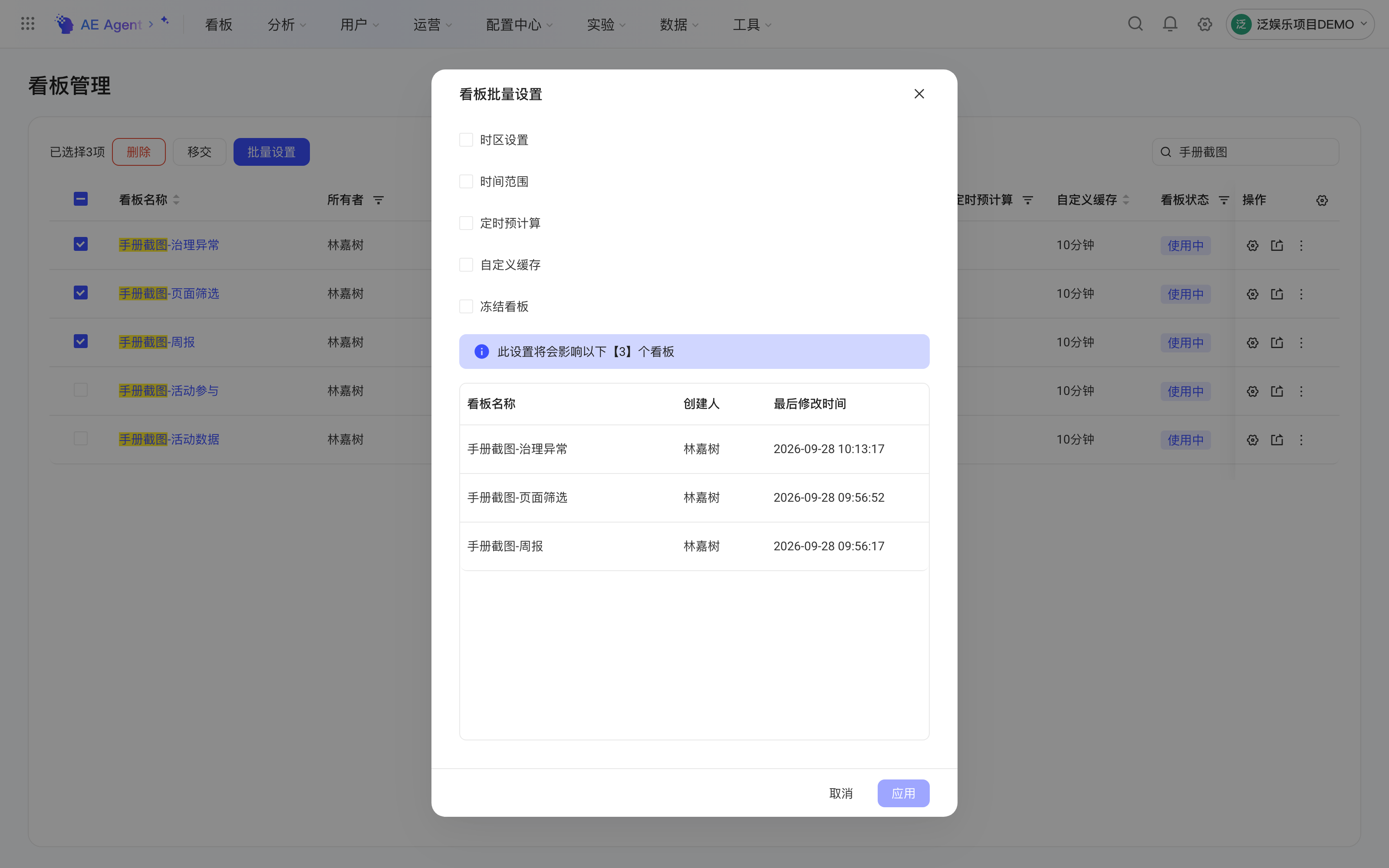Screen dimensions: 1389x868
Task: Open the 泛娱乐项目DEMO project dropdown
Action: tap(1300, 24)
